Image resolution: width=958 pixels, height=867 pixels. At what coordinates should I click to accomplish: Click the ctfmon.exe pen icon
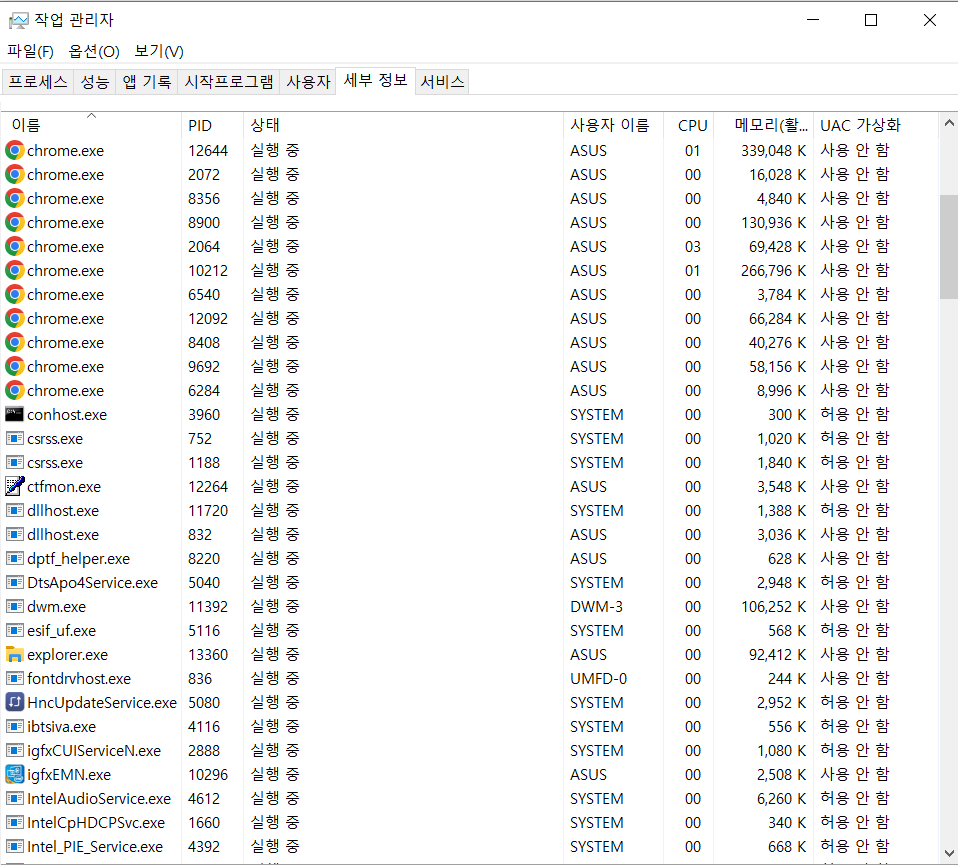(15, 486)
